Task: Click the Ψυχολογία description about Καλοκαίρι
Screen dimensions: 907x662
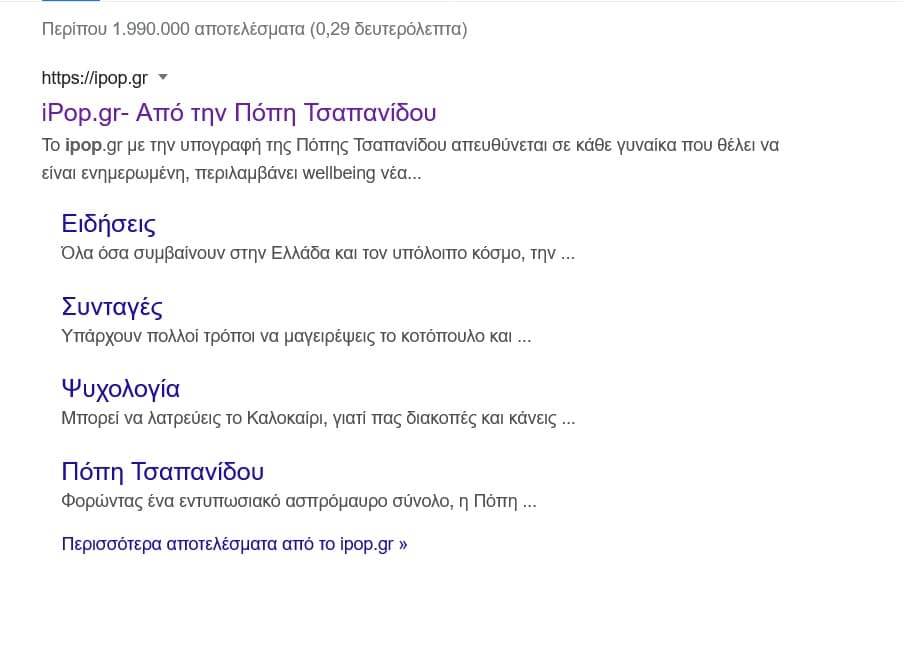Action: pos(318,418)
